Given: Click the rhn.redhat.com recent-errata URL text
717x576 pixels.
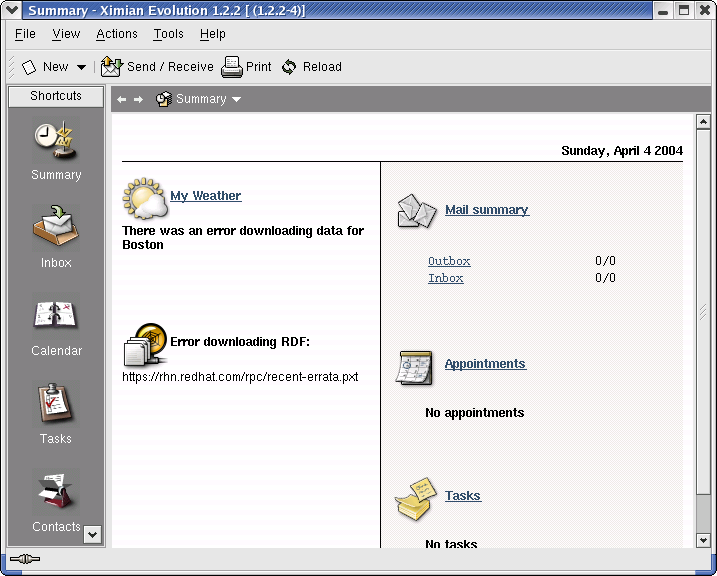Looking at the screenshot, I should point(240,377).
